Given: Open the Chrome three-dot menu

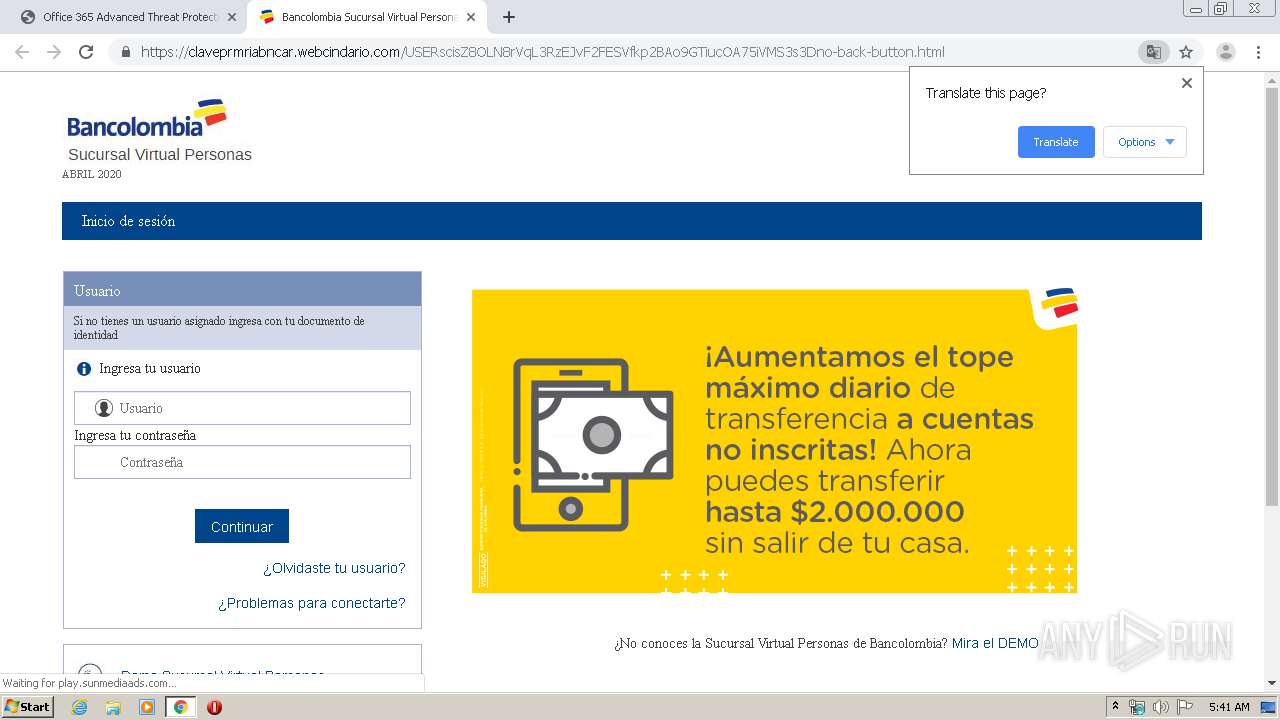Looking at the screenshot, I should click(x=1258, y=52).
